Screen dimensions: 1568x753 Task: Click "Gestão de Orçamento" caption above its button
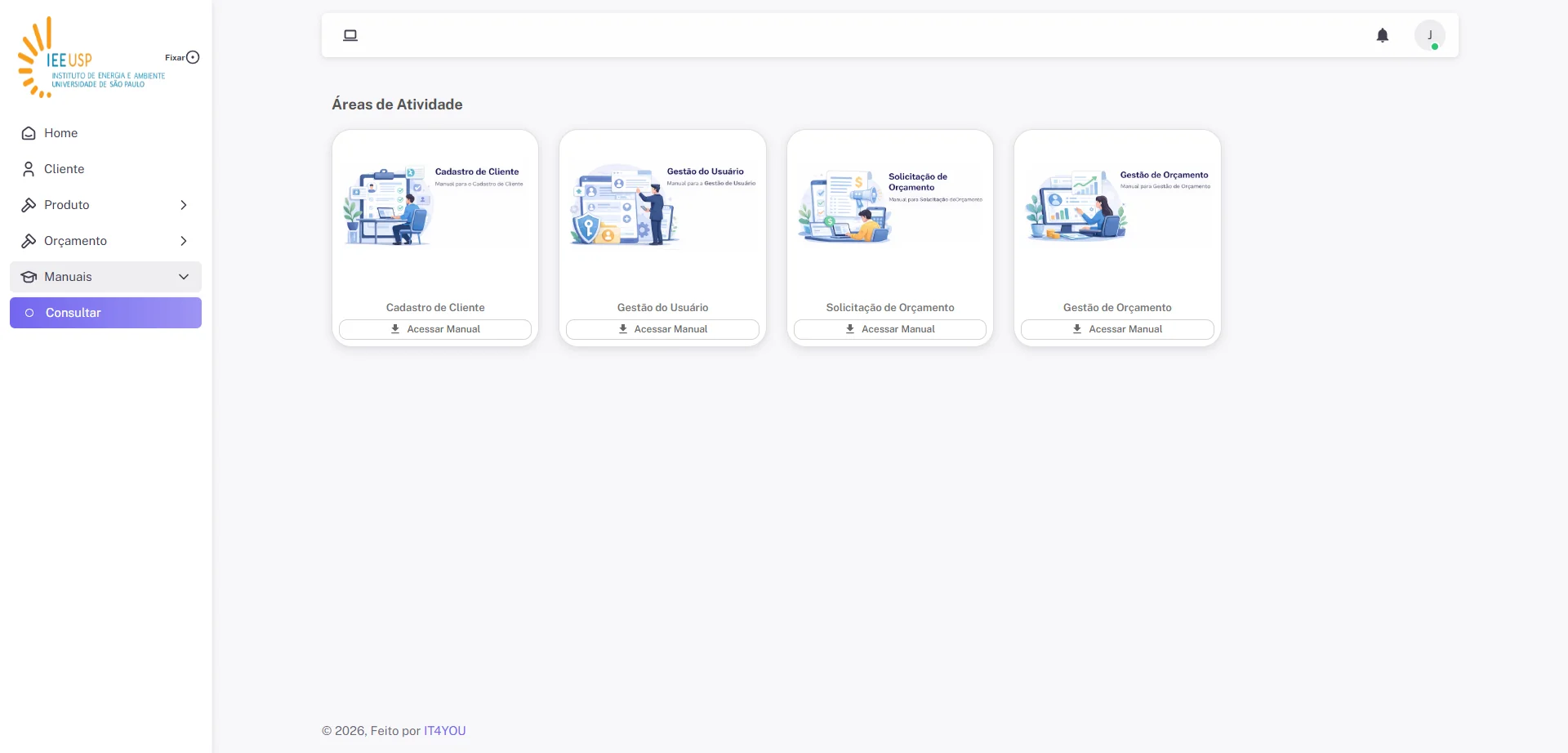1117,308
